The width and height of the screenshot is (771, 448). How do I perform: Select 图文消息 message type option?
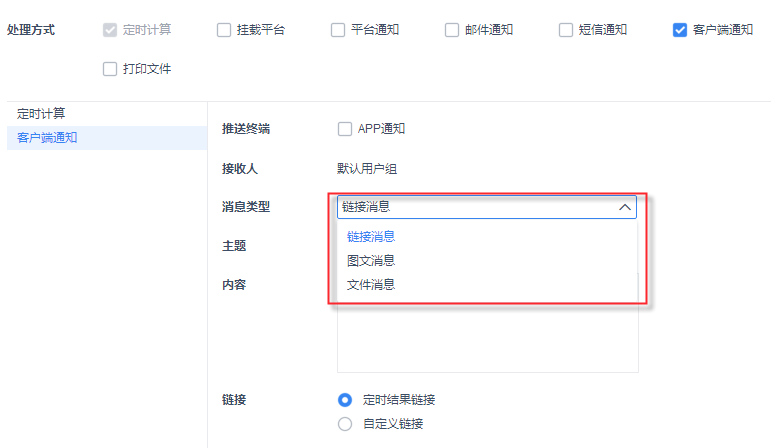(x=371, y=260)
